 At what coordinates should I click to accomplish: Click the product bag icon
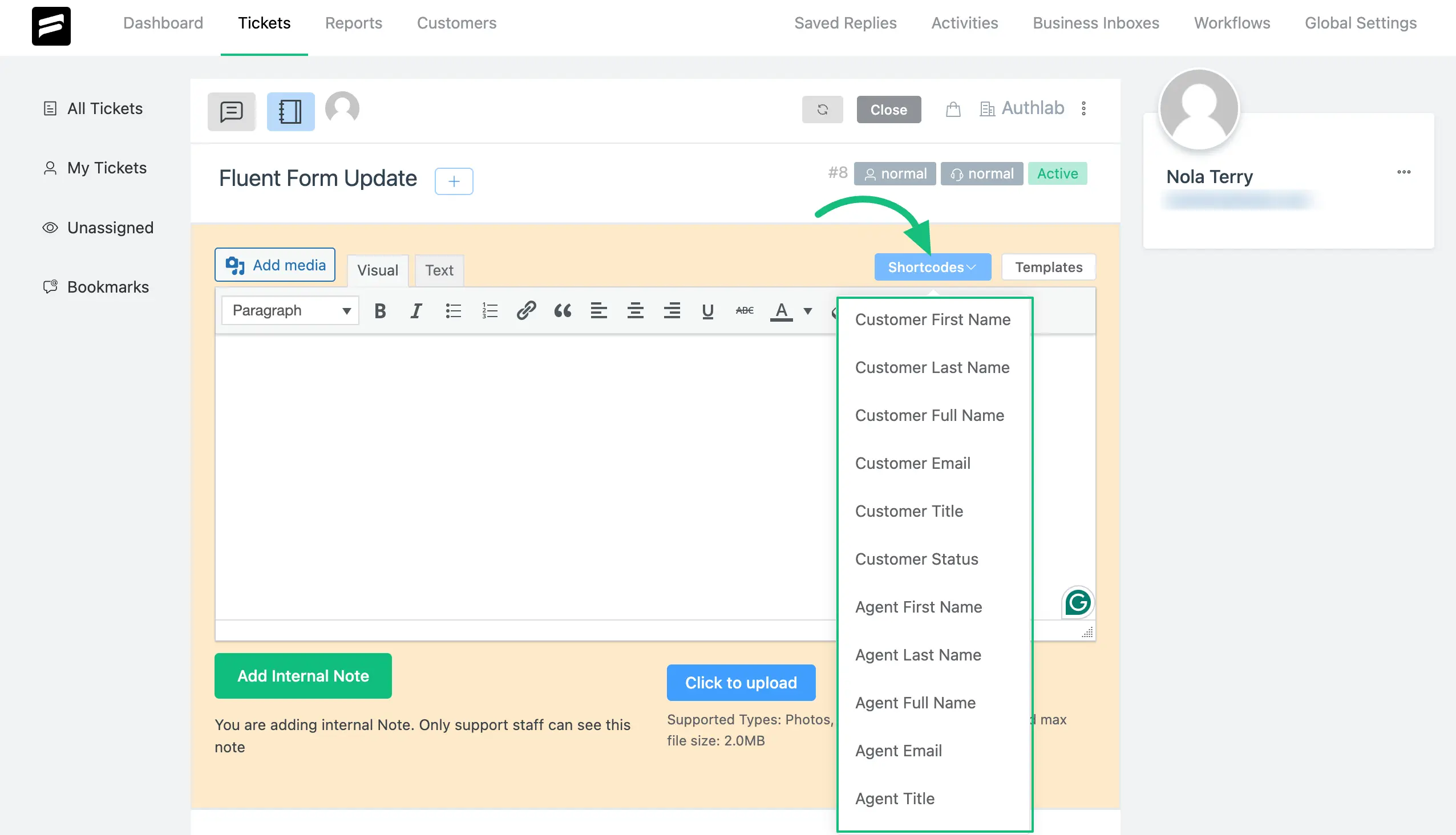(953, 109)
